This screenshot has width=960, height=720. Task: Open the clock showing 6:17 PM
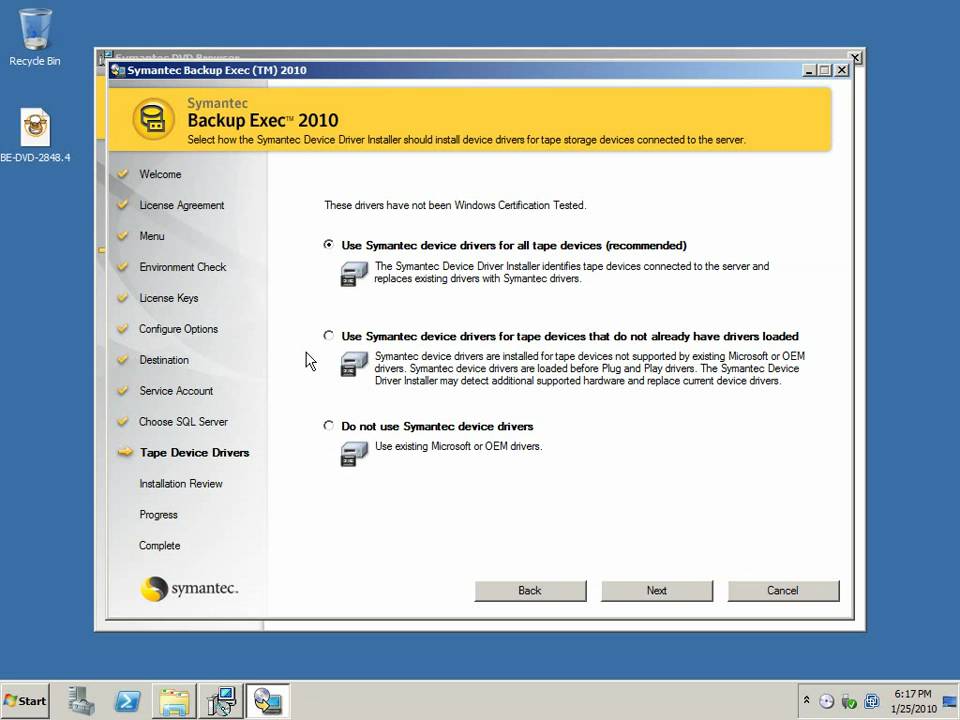click(x=913, y=702)
